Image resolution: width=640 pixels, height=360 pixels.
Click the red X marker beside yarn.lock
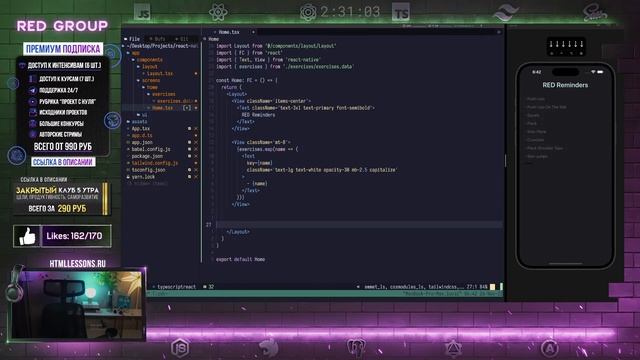[x=196, y=177]
